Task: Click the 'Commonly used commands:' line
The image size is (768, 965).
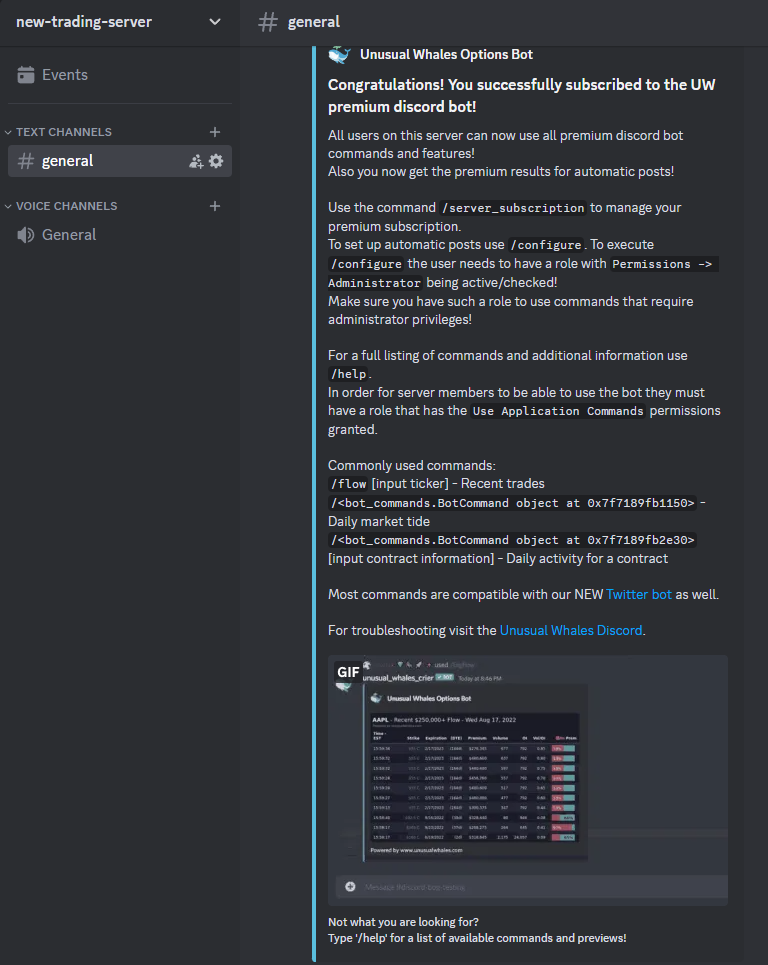Action: pos(412,465)
